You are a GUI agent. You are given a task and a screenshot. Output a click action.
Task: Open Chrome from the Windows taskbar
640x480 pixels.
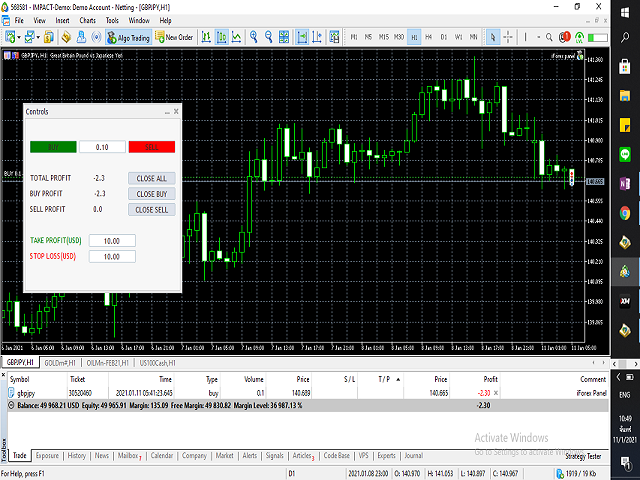pyautogui.click(x=624, y=213)
